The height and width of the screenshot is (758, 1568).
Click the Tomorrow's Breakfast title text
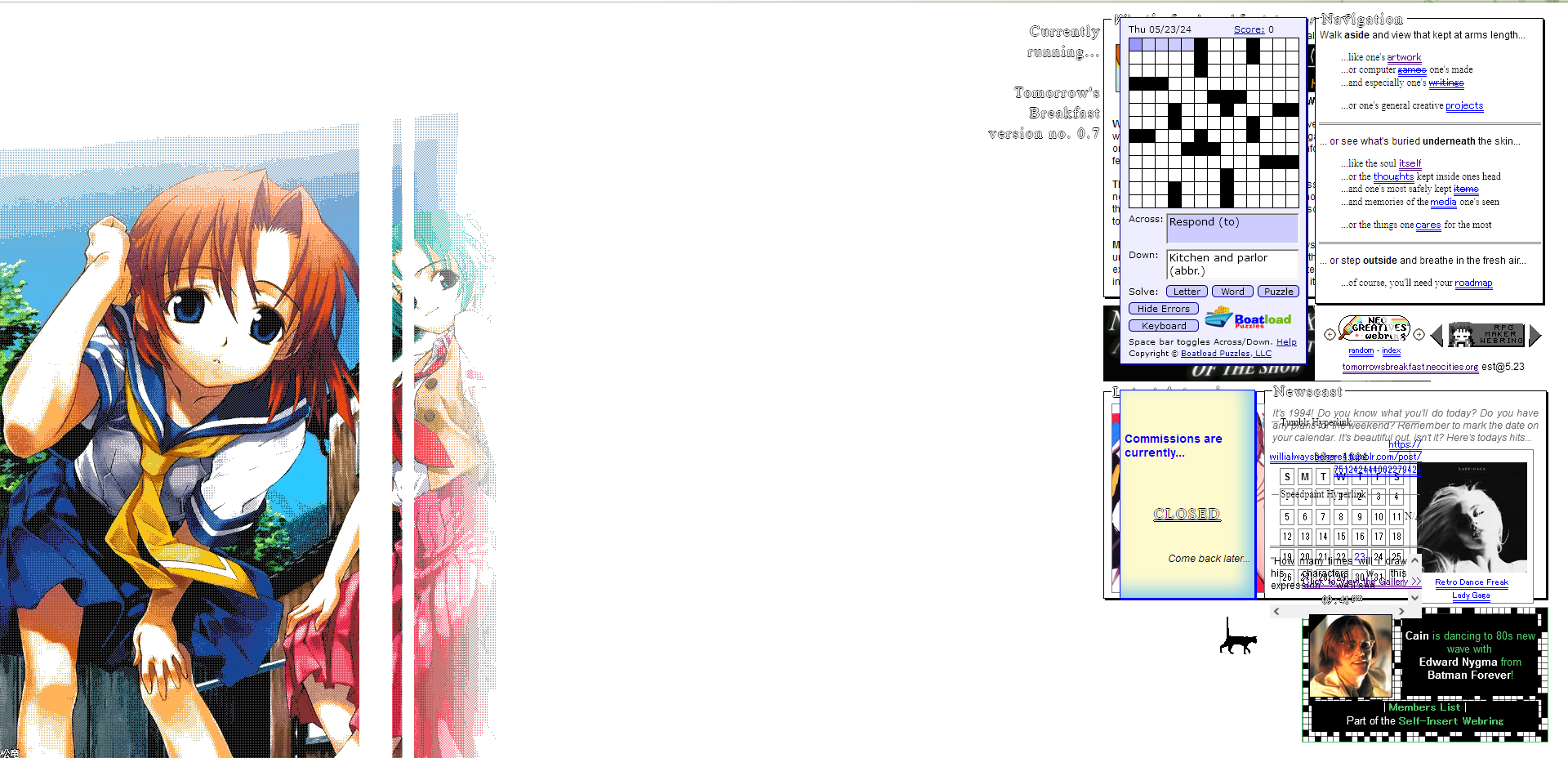click(x=1058, y=103)
